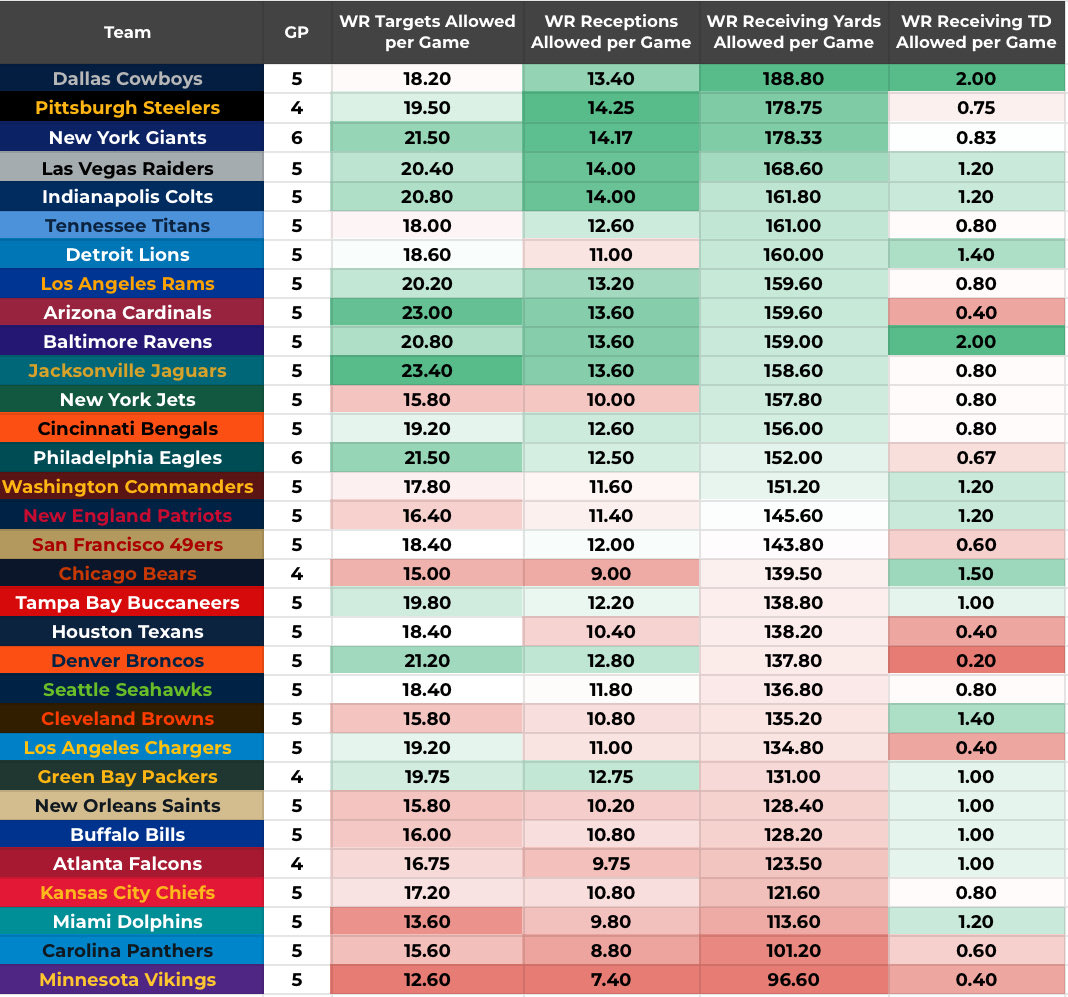Click the San Francisco 49ers cell
This screenshot has height=997, width=1068.
[131, 545]
